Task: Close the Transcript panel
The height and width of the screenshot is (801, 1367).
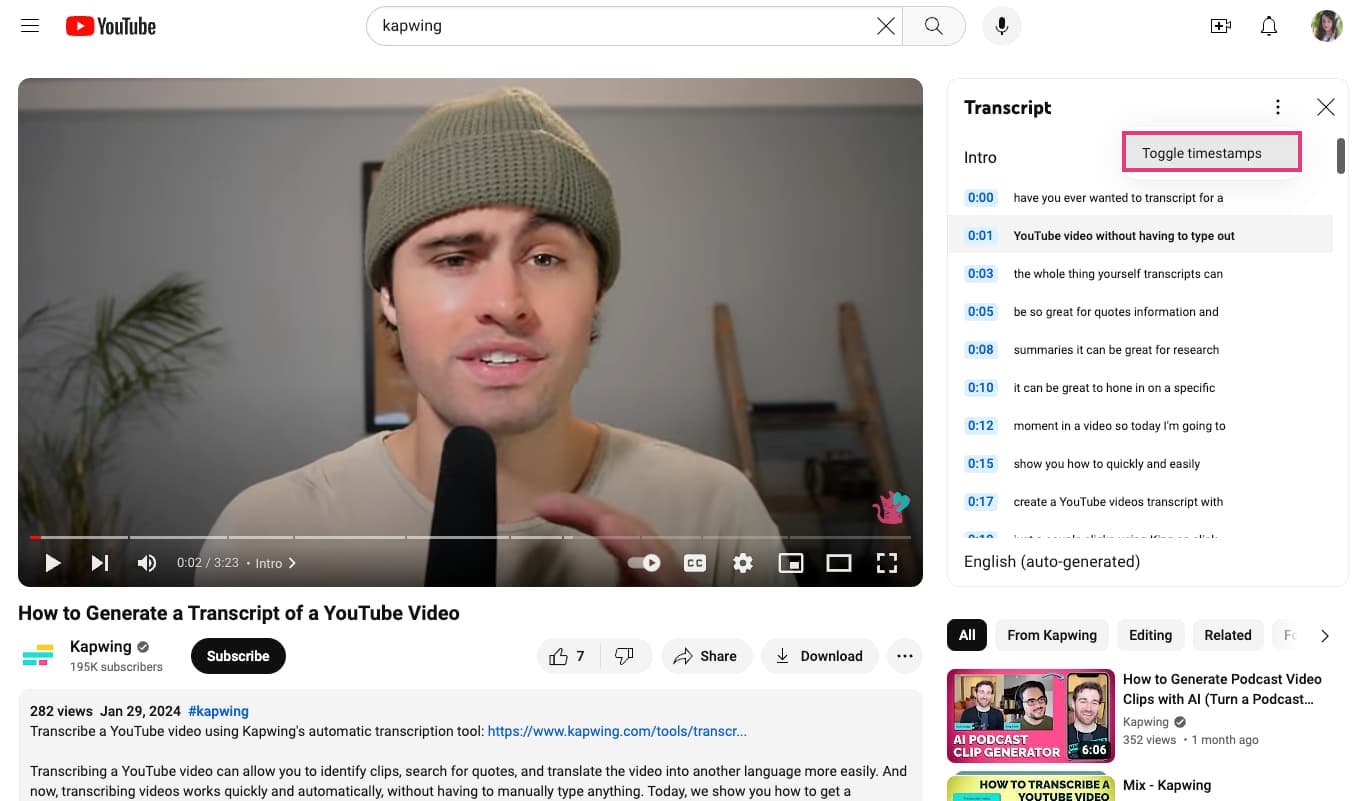Action: (1326, 107)
